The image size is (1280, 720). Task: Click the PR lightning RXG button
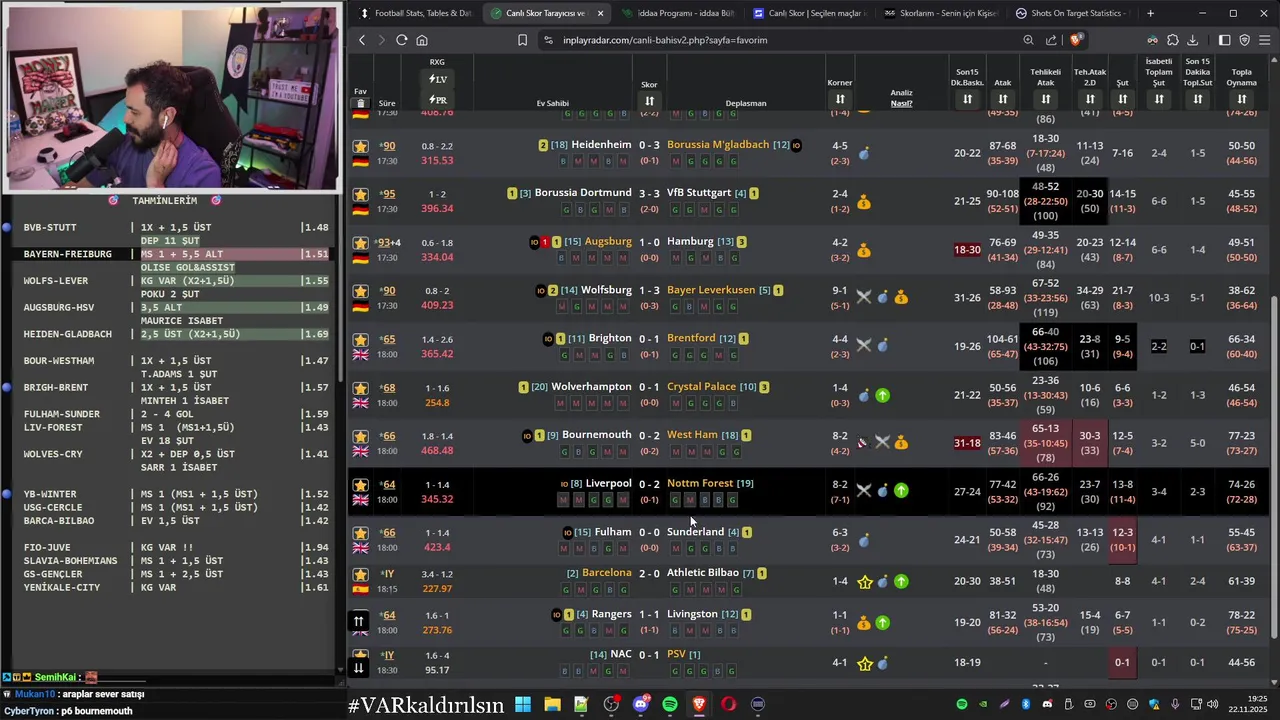coord(437,100)
